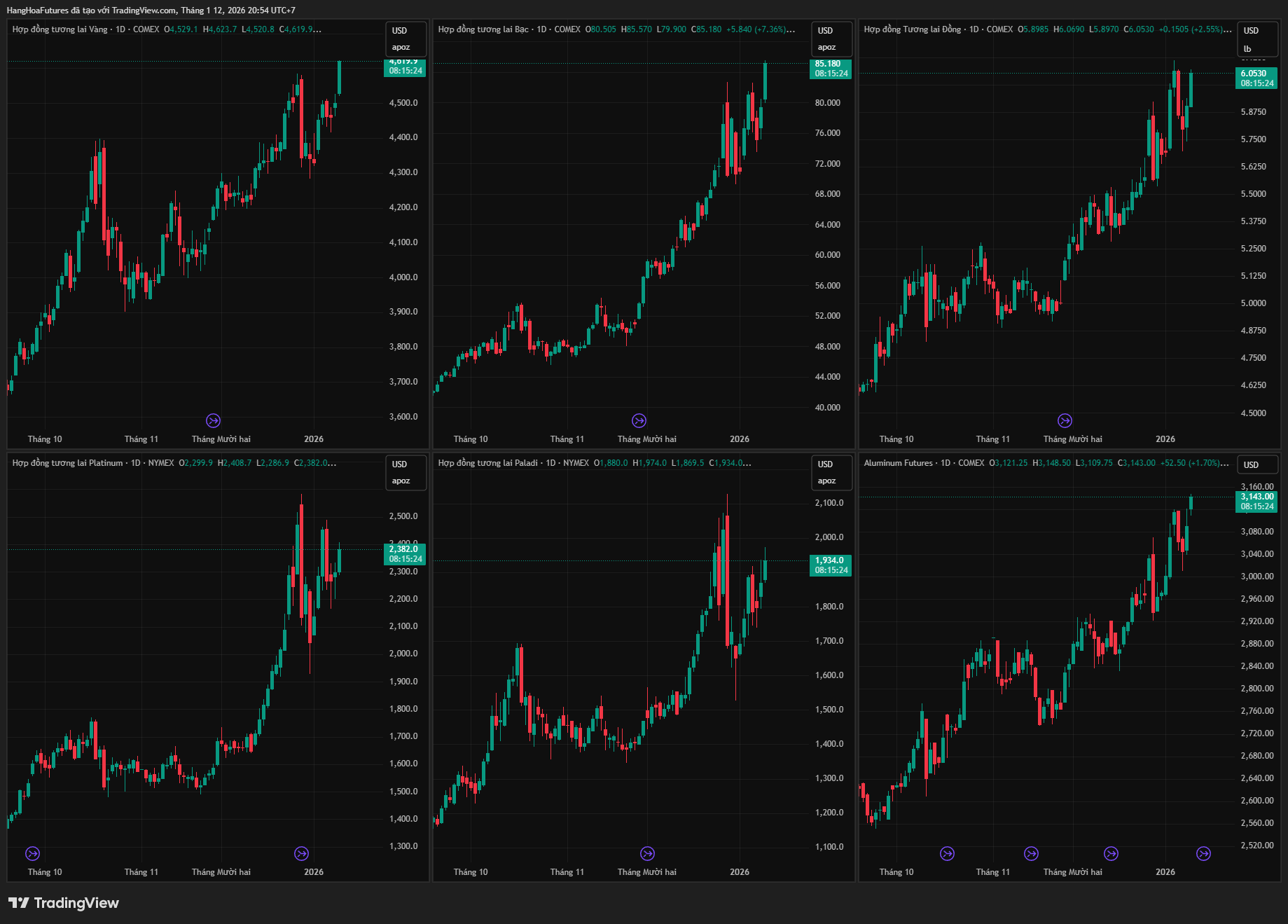Click the rollover marker icon on the Copper (Đồng) chart
Viewport: 1288px width, 924px height.
coord(1065,420)
